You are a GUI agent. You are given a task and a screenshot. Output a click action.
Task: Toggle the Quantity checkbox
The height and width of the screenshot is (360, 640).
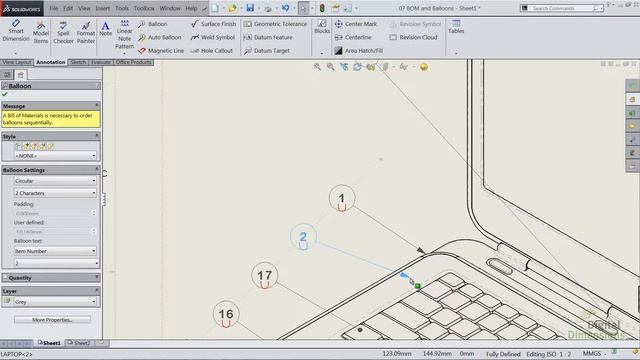tap(5, 278)
